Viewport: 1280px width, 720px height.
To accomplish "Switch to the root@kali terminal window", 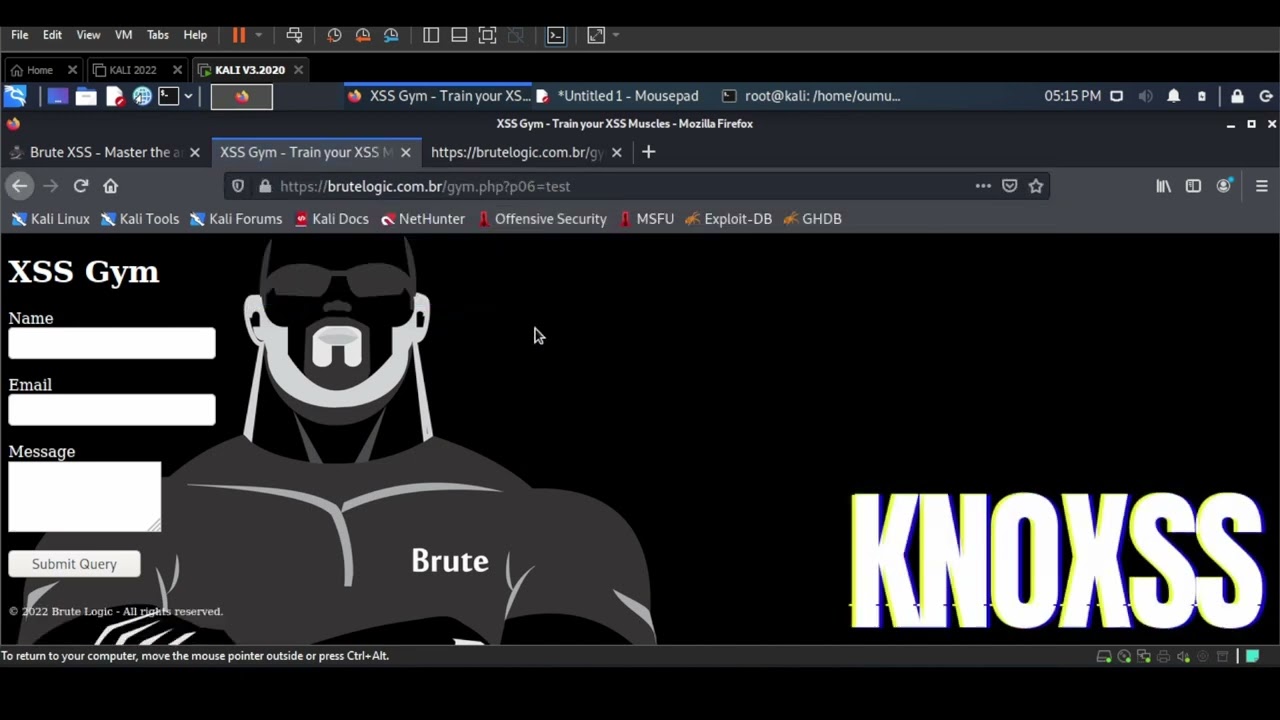I will click(811, 96).
